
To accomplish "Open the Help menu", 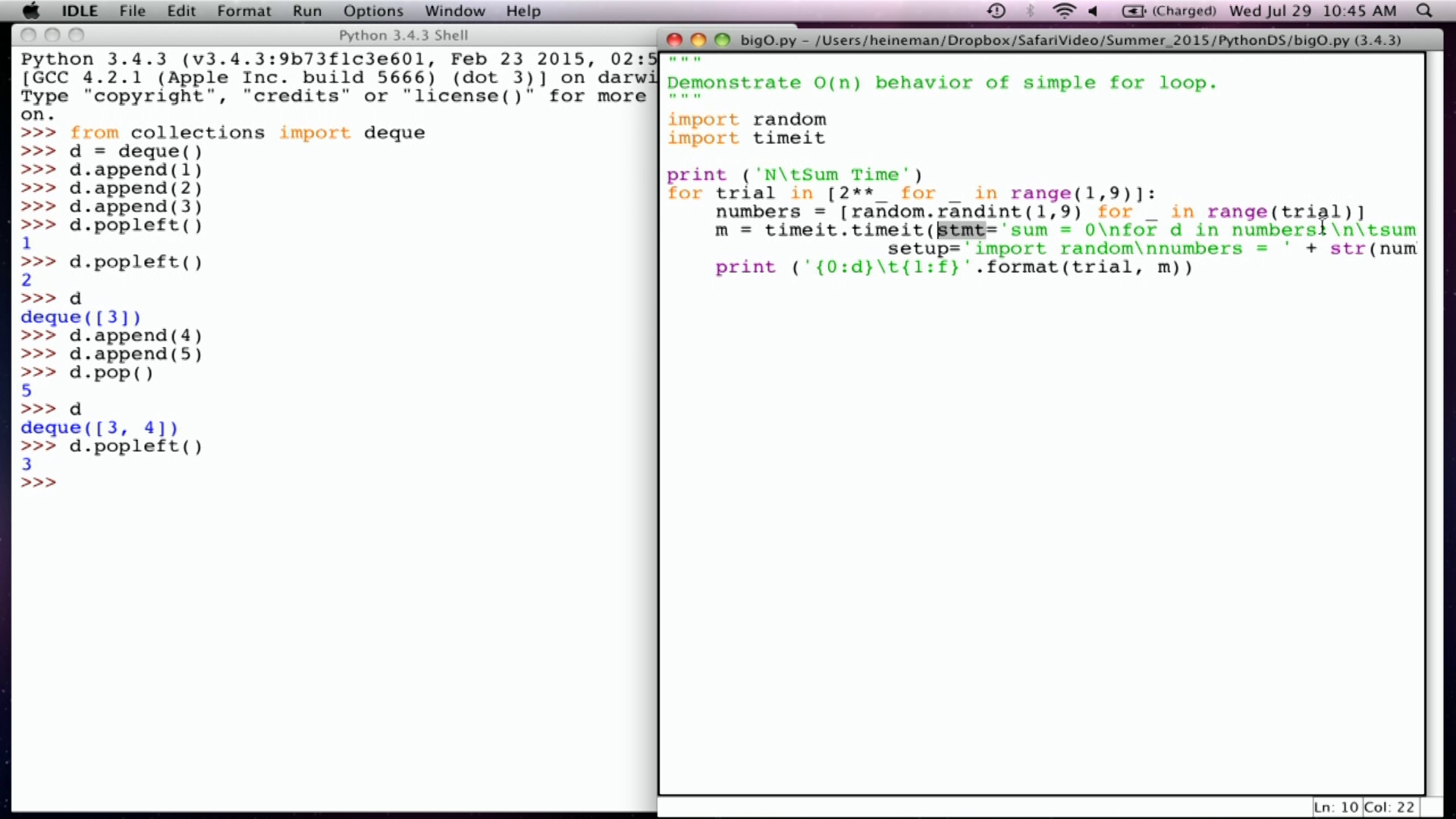I will (x=523, y=11).
